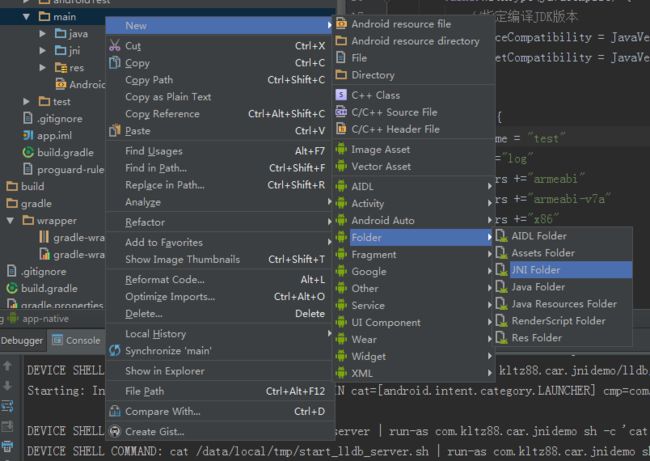Open the UI Component submenu
Image resolution: width=650 pixels, height=461 pixels.
[x=414, y=323]
